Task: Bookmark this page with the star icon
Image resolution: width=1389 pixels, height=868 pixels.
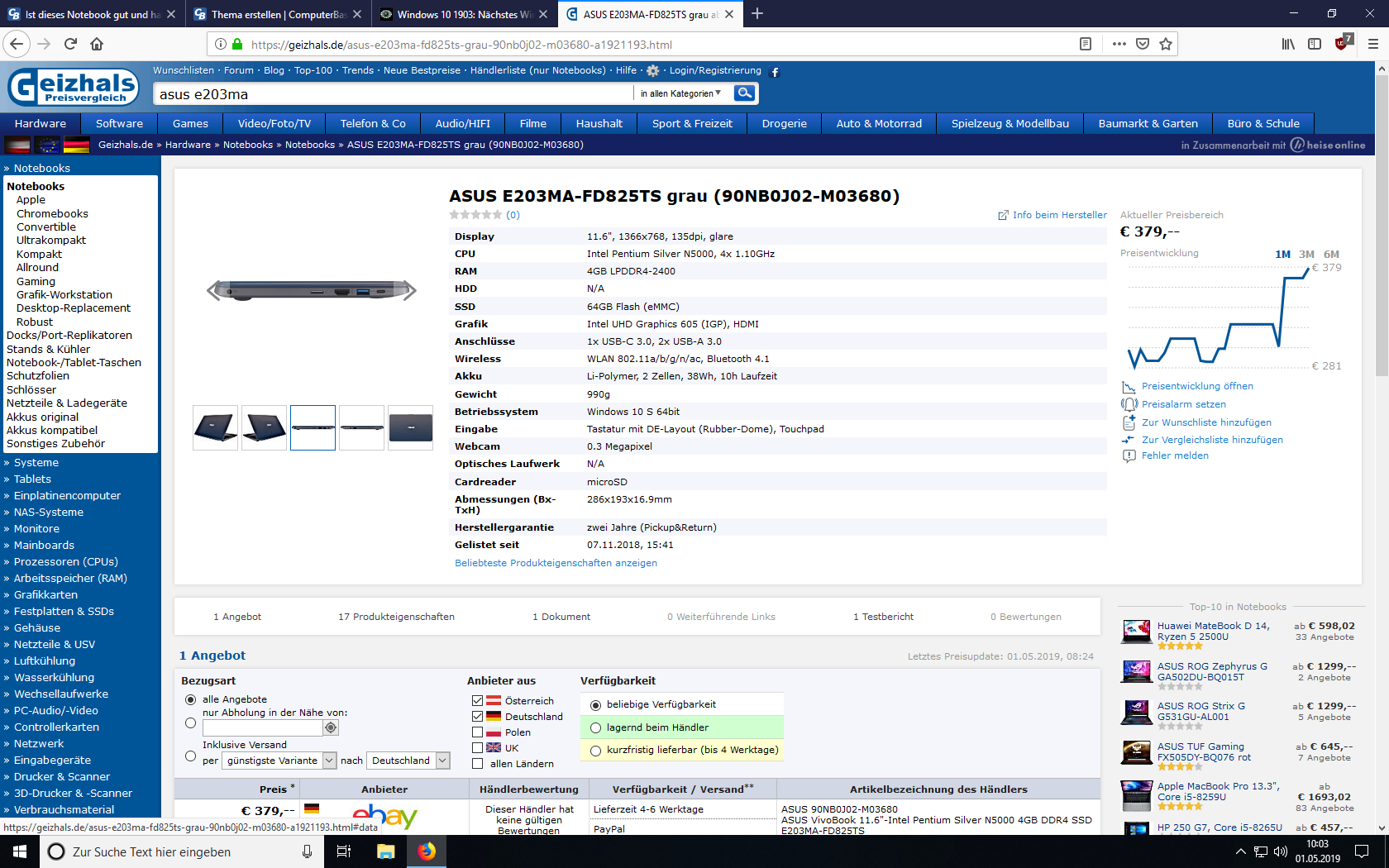Action: click(1166, 44)
